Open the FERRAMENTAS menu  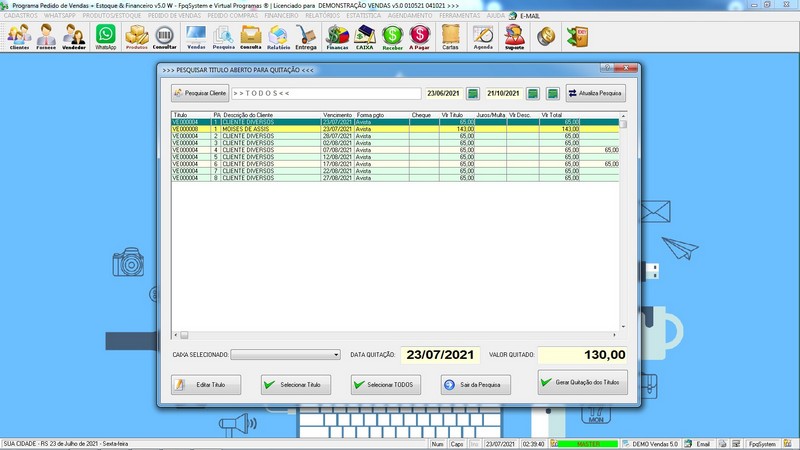click(x=460, y=16)
